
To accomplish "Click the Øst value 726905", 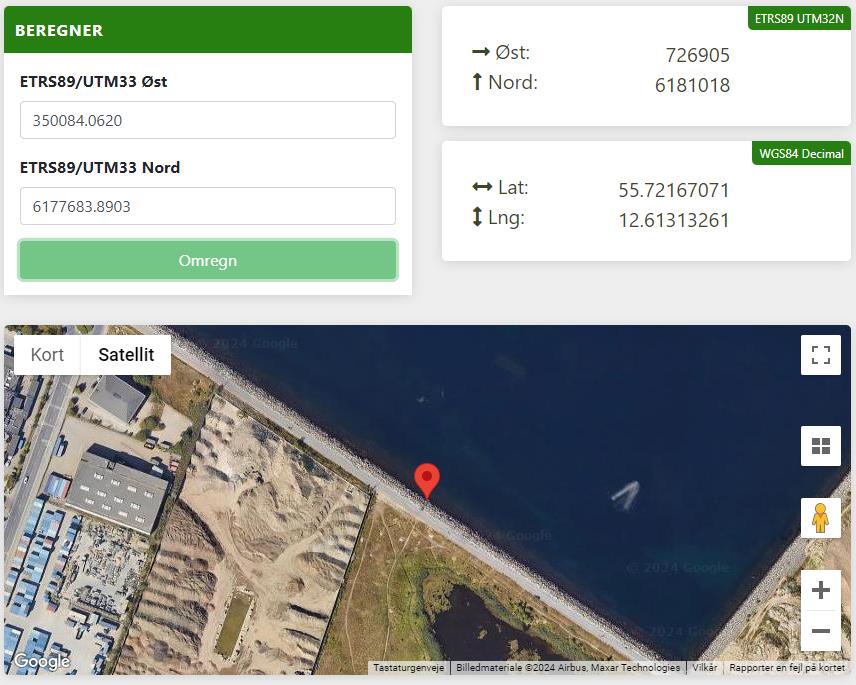I will (x=698, y=55).
